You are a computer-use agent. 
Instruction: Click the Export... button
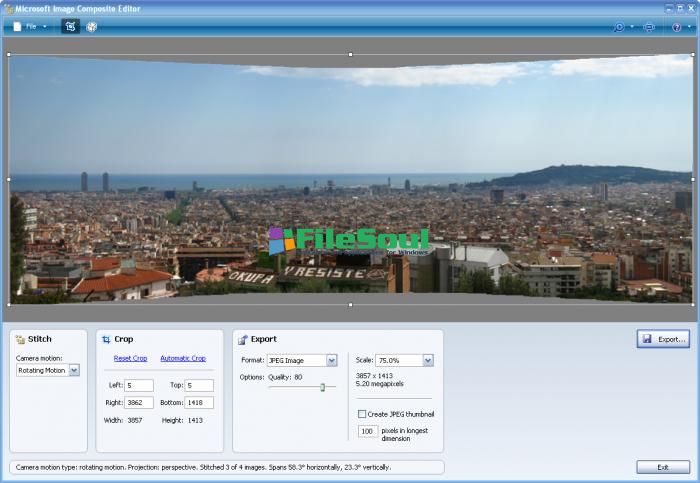coord(663,339)
